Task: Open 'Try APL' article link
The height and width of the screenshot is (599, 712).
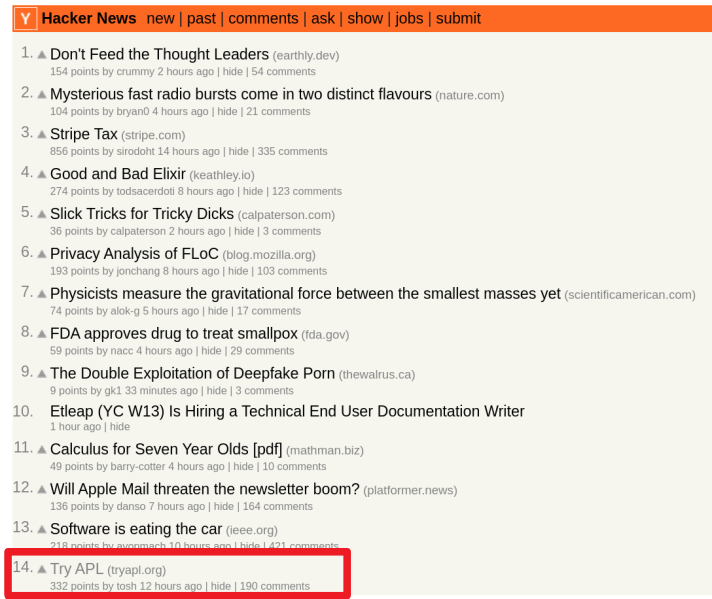Action: pyautogui.click(x=77, y=569)
